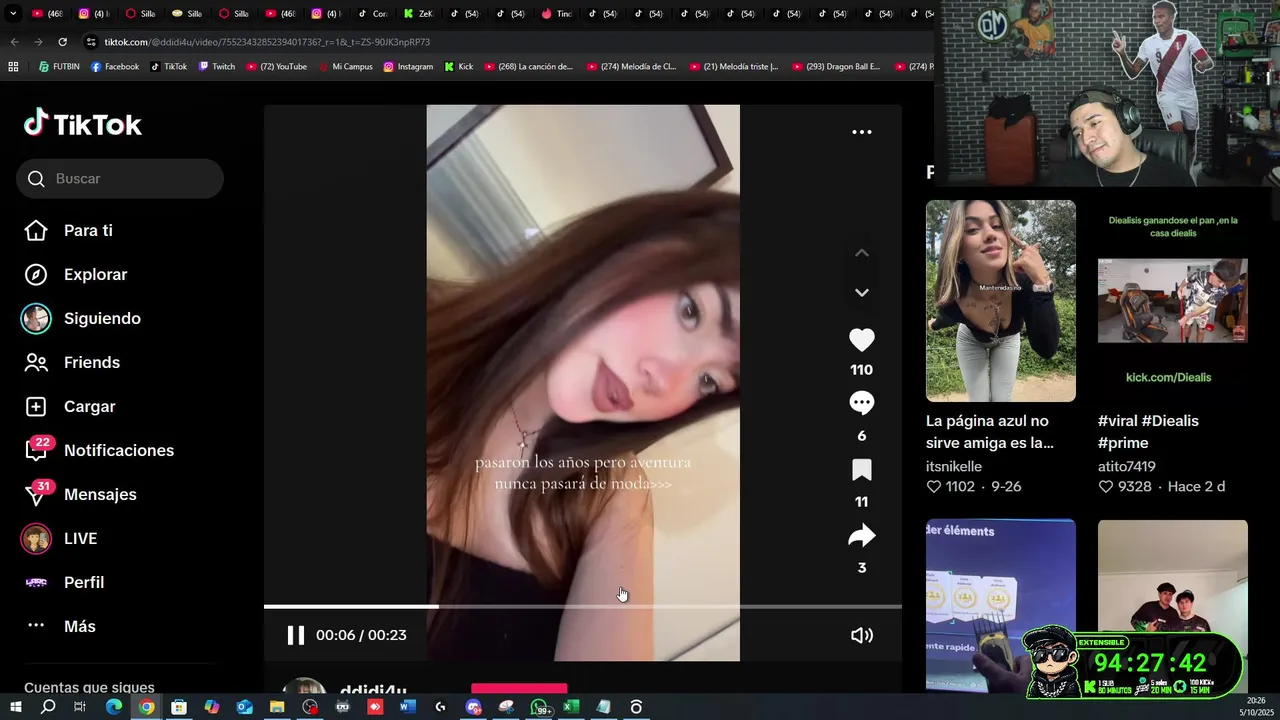Screen dimensions: 1280x720
Task: Click the video progress bar
Action: 582,606
